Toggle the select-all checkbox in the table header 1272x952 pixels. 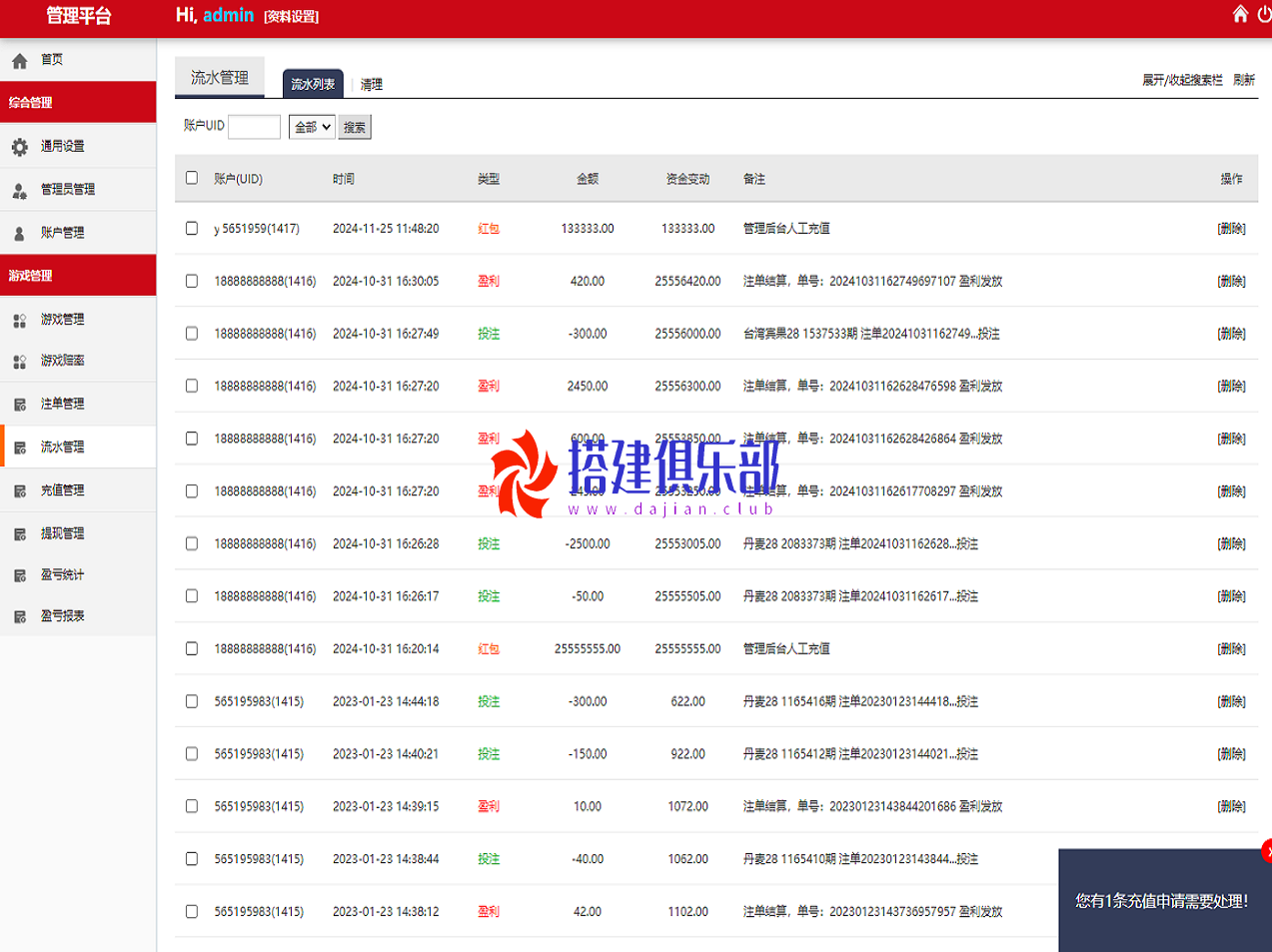pos(192,178)
